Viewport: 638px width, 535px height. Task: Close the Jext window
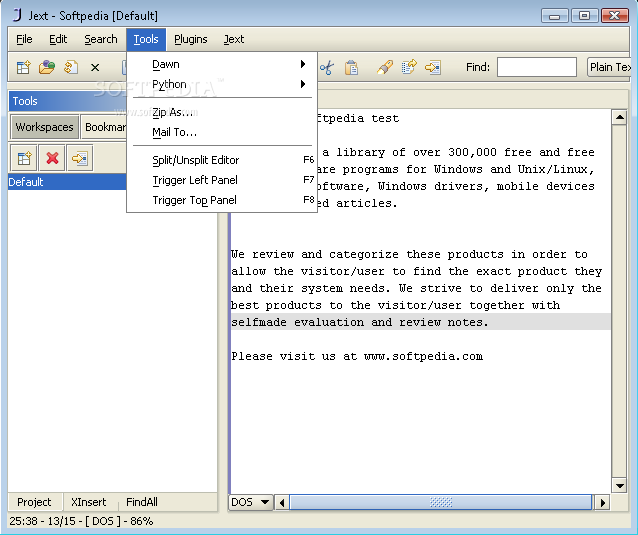point(614,16)
